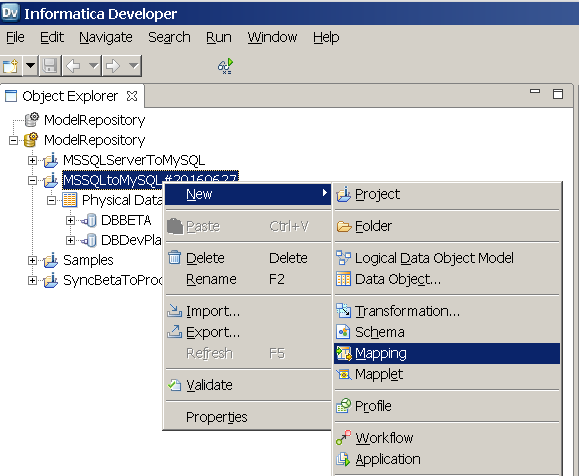Create a new Mapplet
The height and width of the screenshot is (476, 583).
447,374
